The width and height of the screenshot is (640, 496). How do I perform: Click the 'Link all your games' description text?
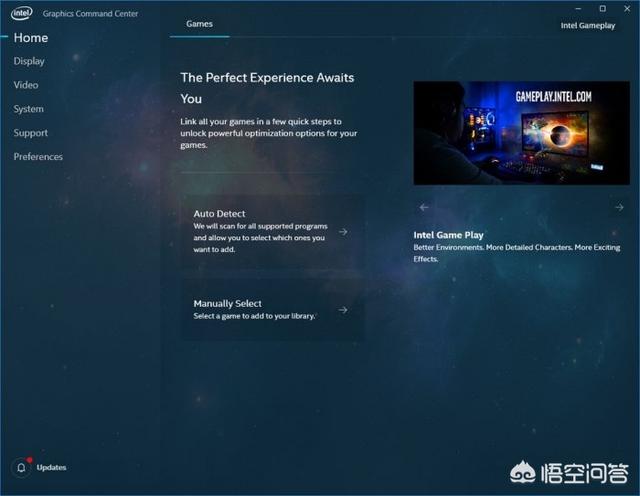(x=269, y=133)
